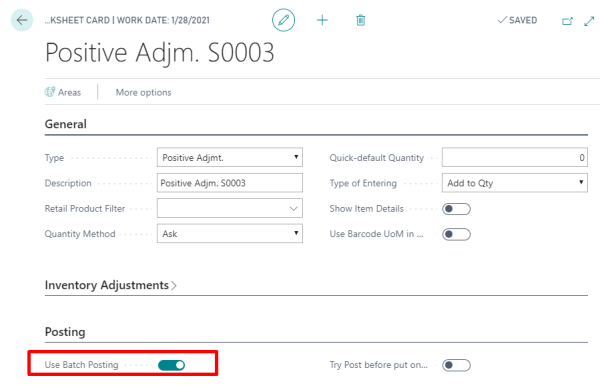
Task: Open Type of Entering dropdown
Action: click(515, 183)
